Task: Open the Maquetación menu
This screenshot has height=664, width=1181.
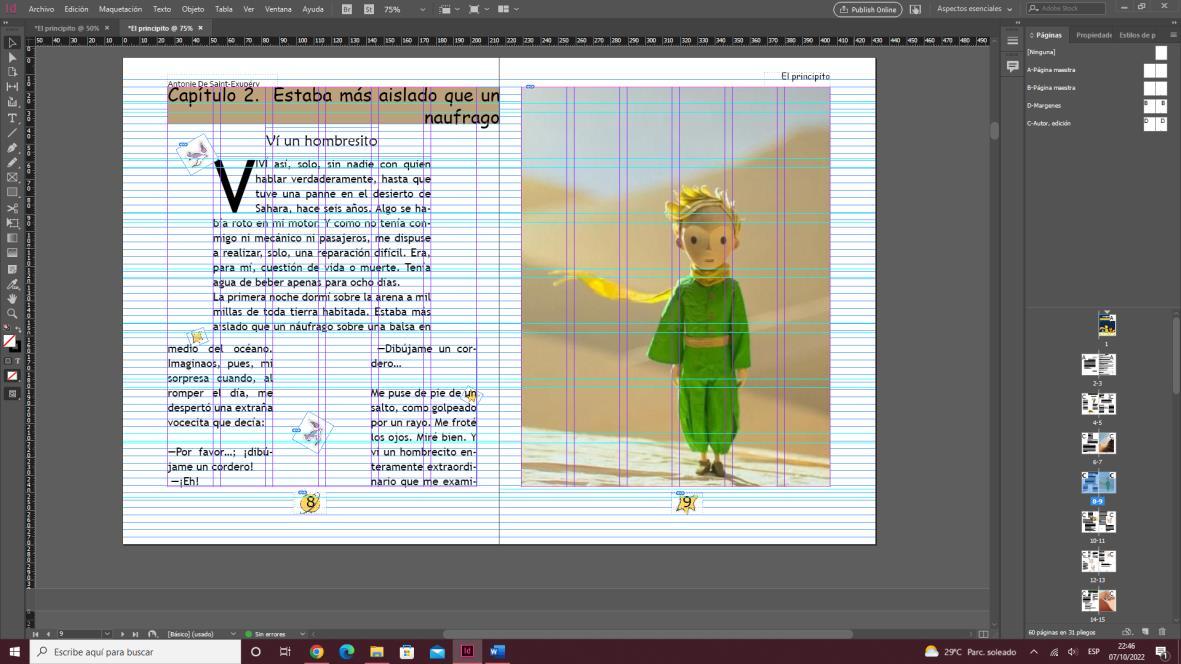Action: tap(121, 9)
